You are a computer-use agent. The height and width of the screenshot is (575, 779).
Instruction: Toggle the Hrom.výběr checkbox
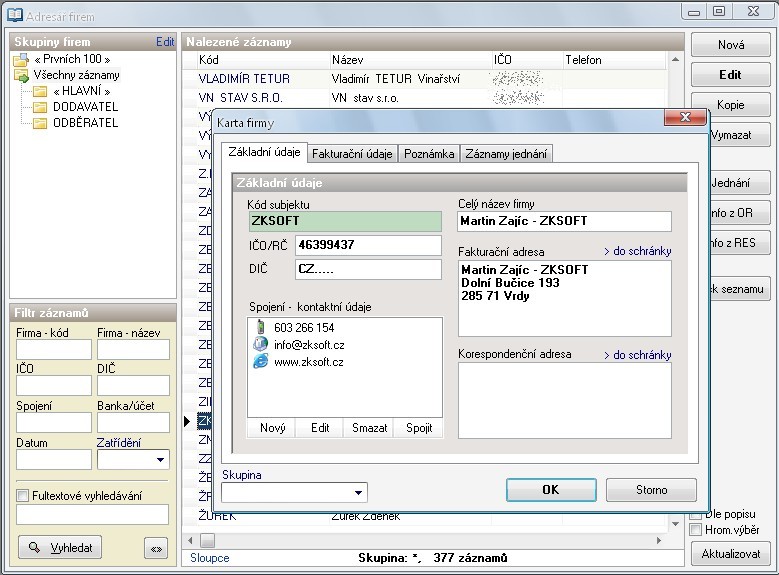click(x=696, y=529)
